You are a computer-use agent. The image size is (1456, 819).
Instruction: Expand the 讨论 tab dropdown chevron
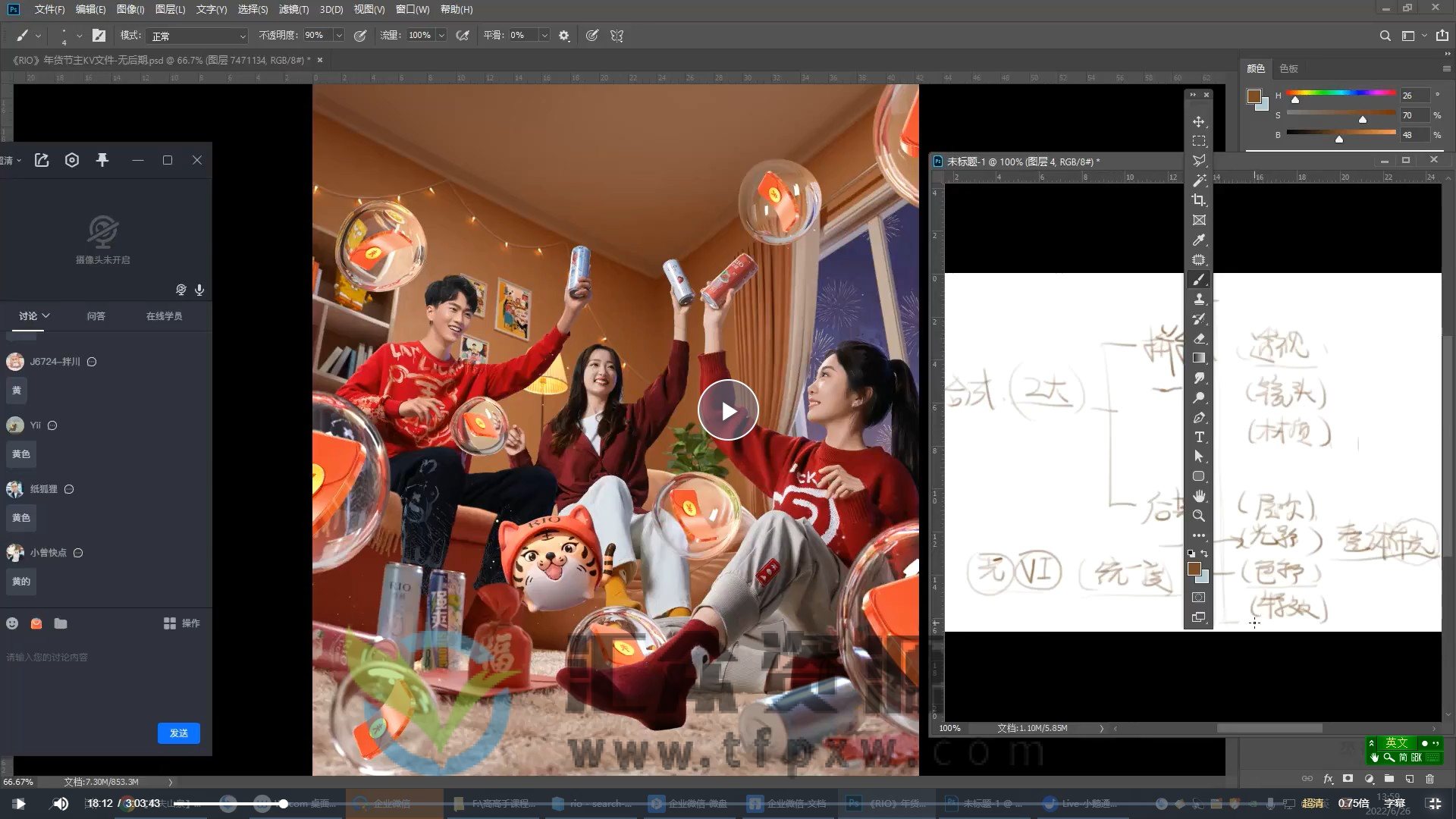(46, 315)
